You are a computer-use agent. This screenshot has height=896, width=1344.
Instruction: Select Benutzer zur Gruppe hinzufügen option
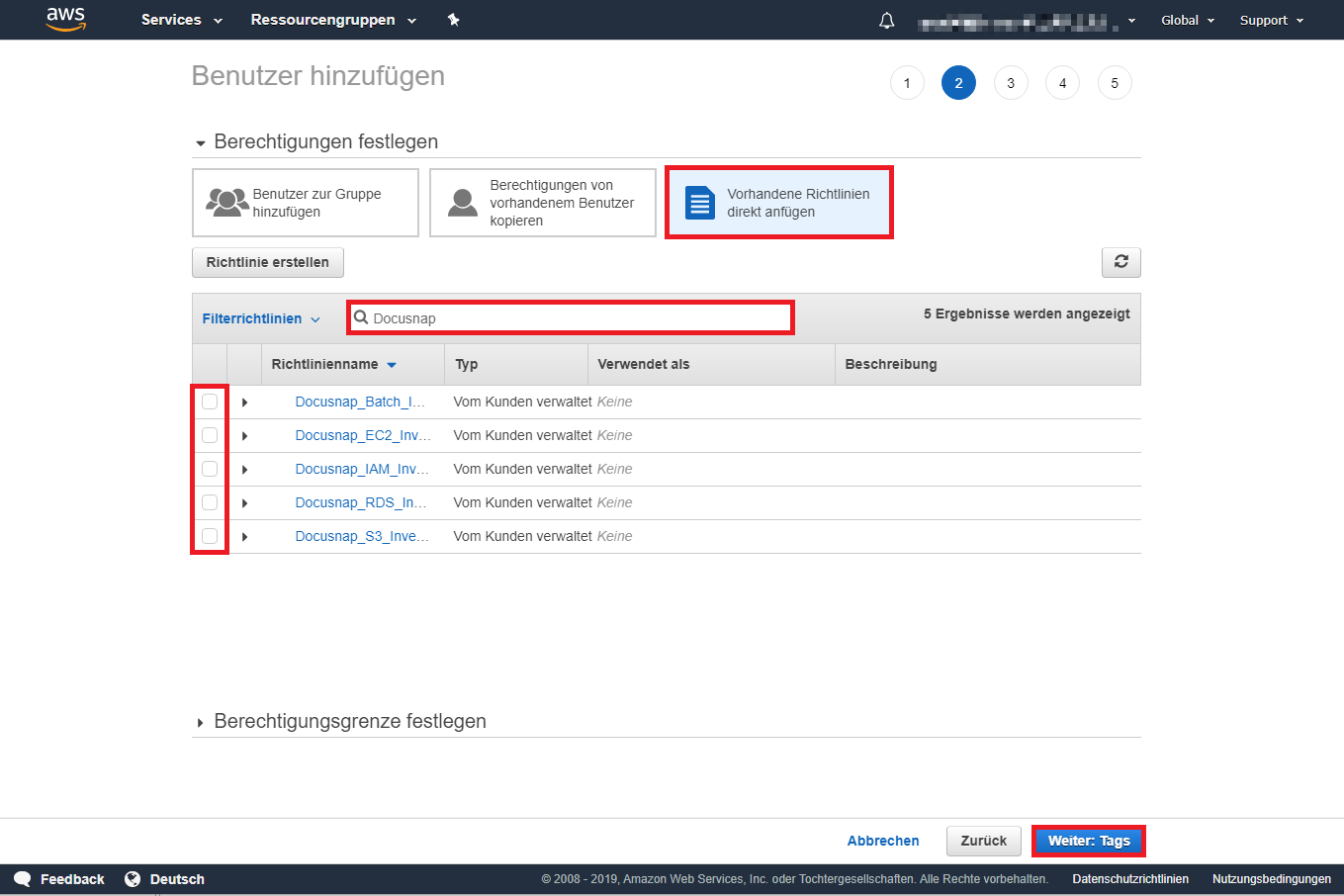pyautogui.click(x=306, y=203)
